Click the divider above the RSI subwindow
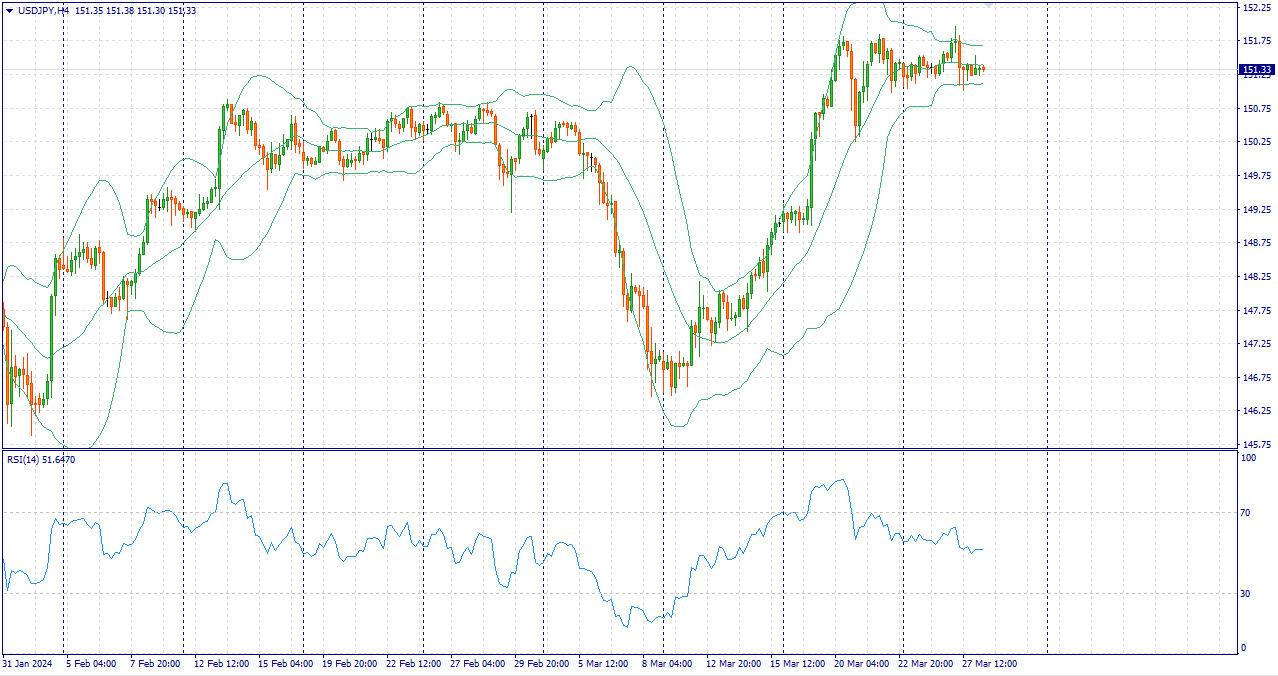This screenshot has height=676, width=1278. pyautogui.click(x=618, y=449)
